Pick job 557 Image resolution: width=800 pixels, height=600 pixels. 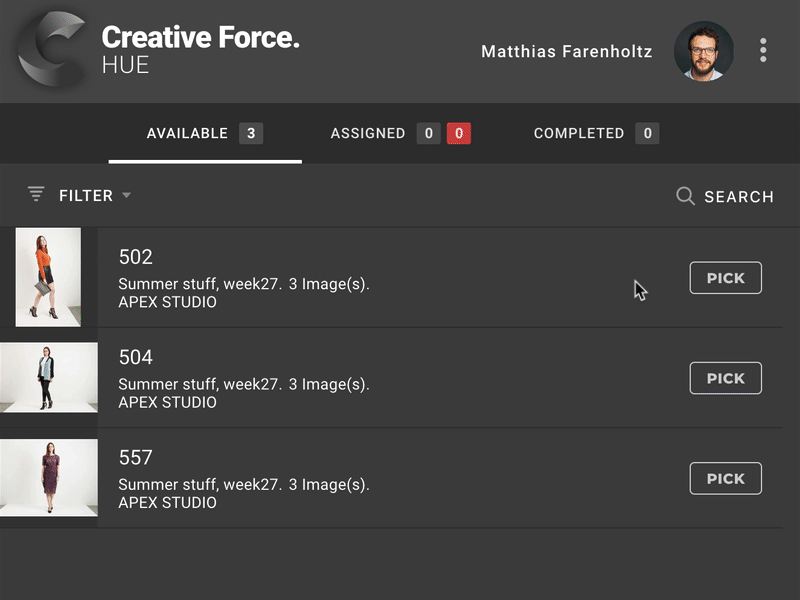725,478
